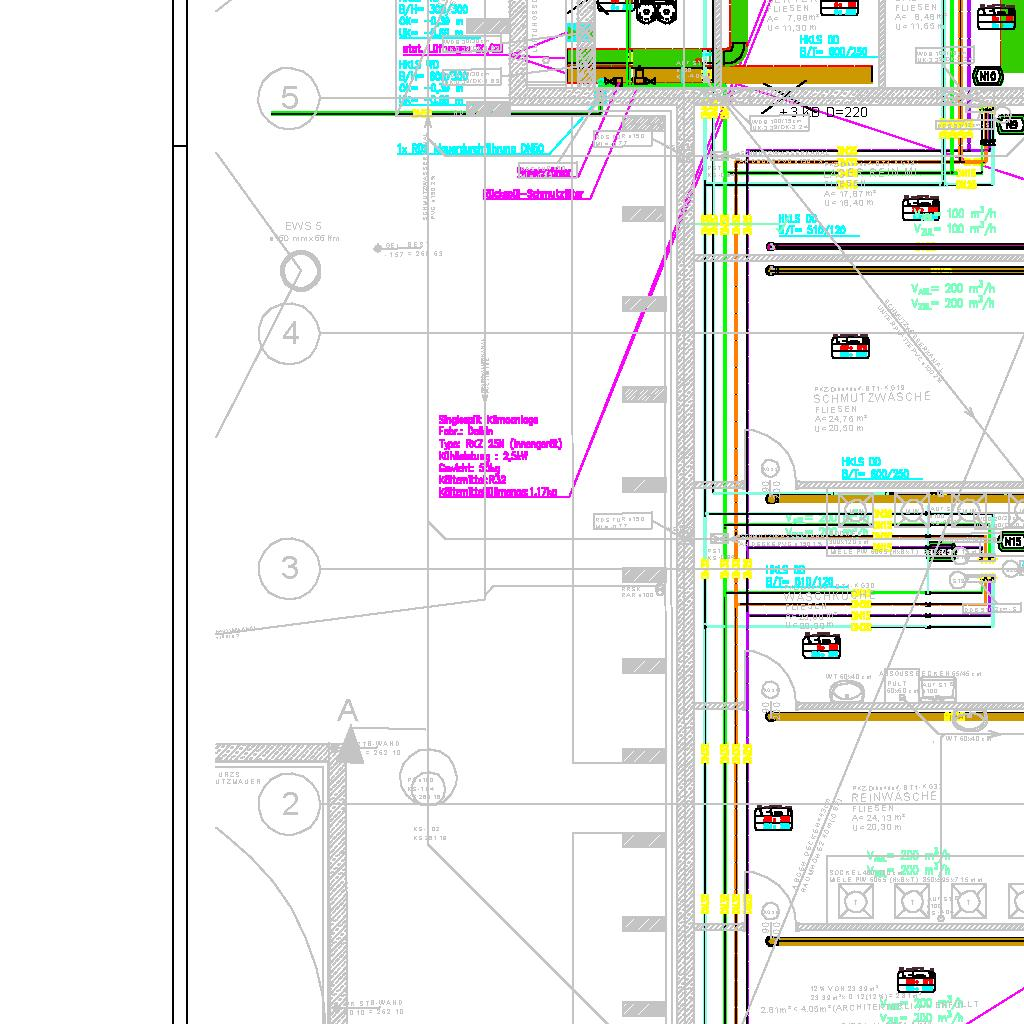Select grid axis bubble number 4
Screen dimensions: 1024x1024
click(290, 333)
